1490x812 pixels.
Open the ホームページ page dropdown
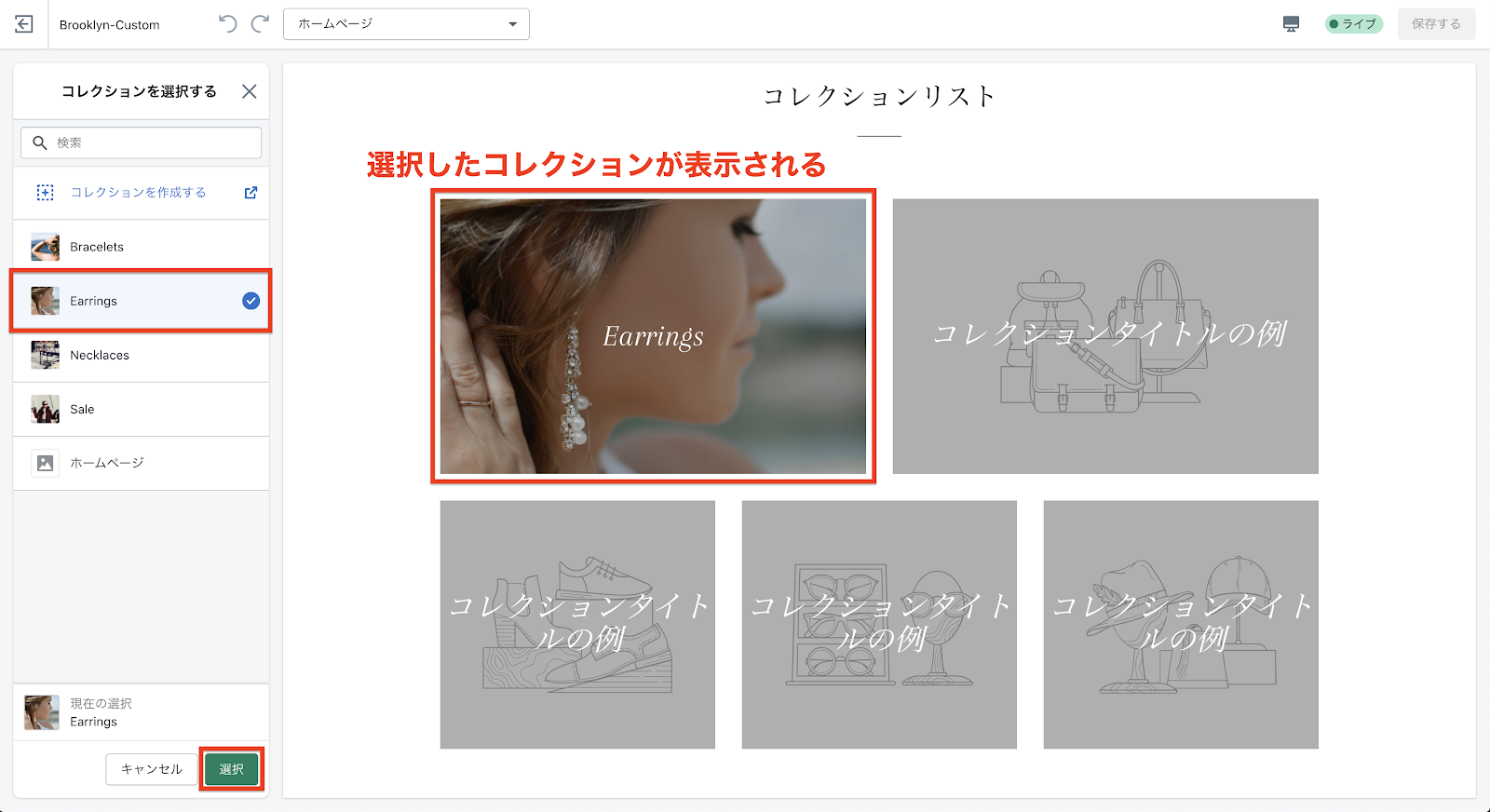click(x=406, y=24)
